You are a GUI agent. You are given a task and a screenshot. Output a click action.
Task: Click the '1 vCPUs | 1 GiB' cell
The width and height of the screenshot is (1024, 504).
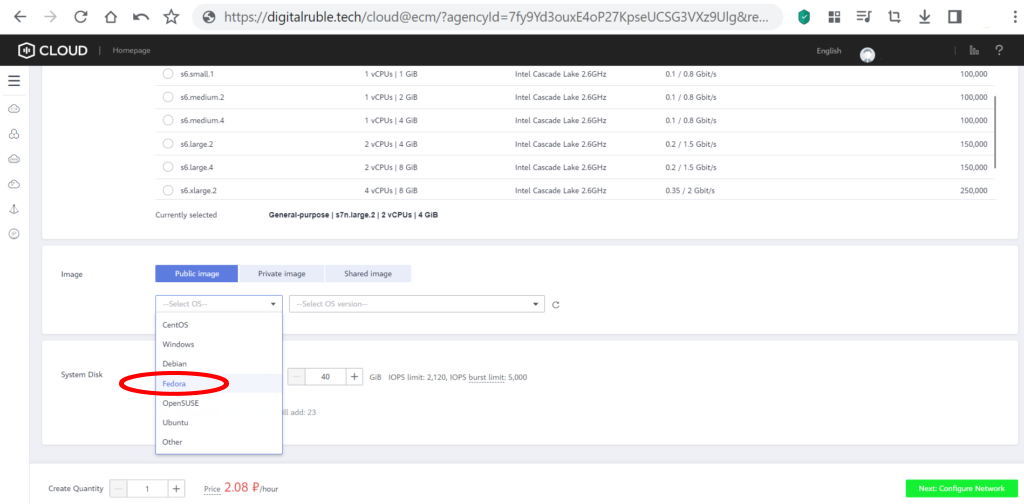[x=391, y=74]
